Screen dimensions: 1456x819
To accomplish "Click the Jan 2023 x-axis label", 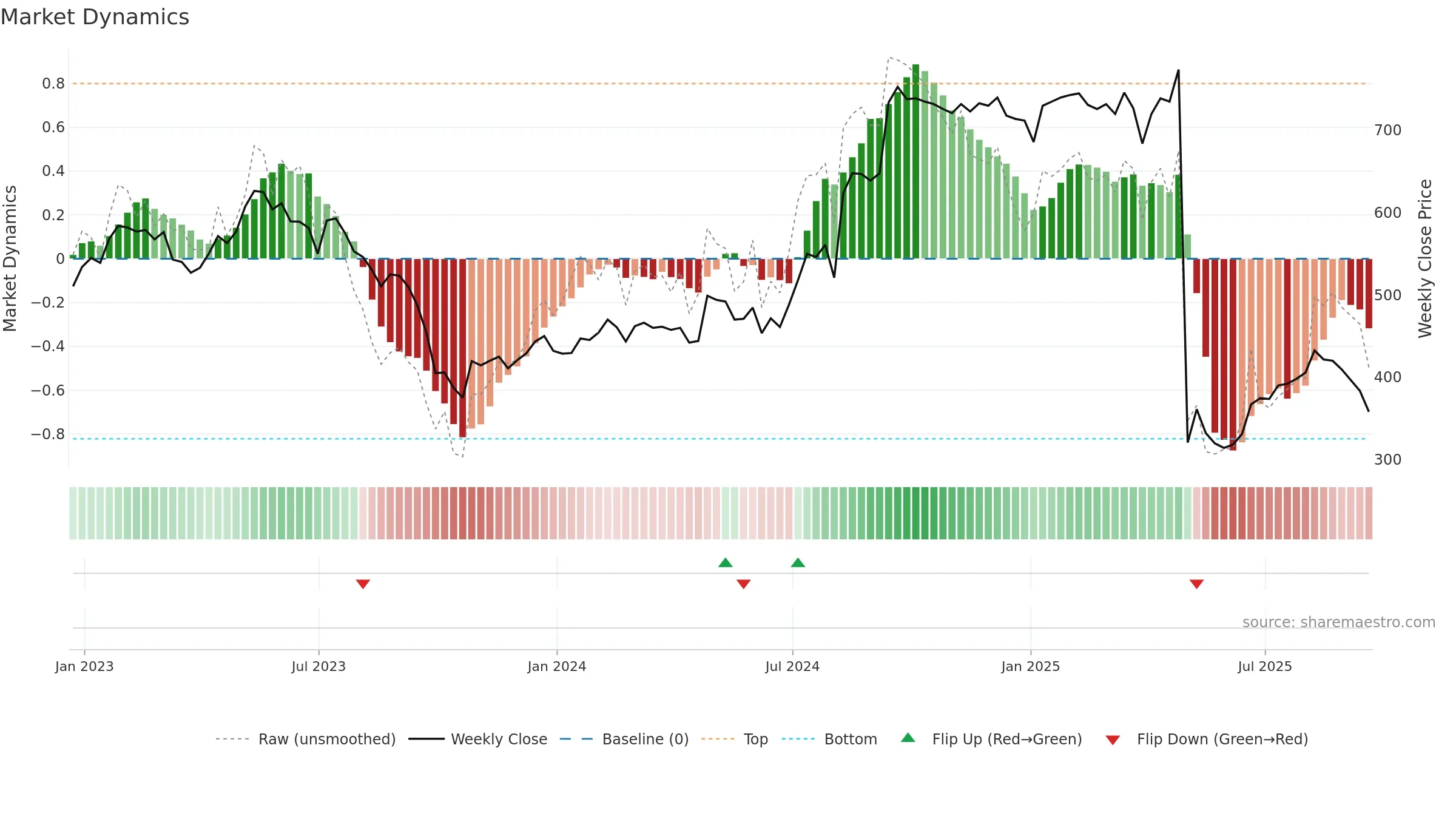I will click(84, 666).
